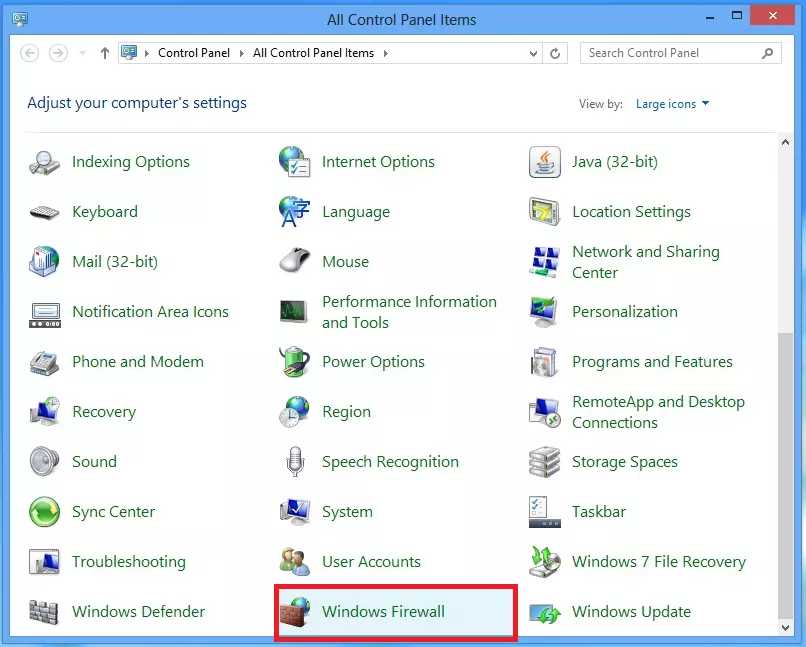806x647 pixels.
Task: Open the Personalization monitor icon
Action: 545,311
